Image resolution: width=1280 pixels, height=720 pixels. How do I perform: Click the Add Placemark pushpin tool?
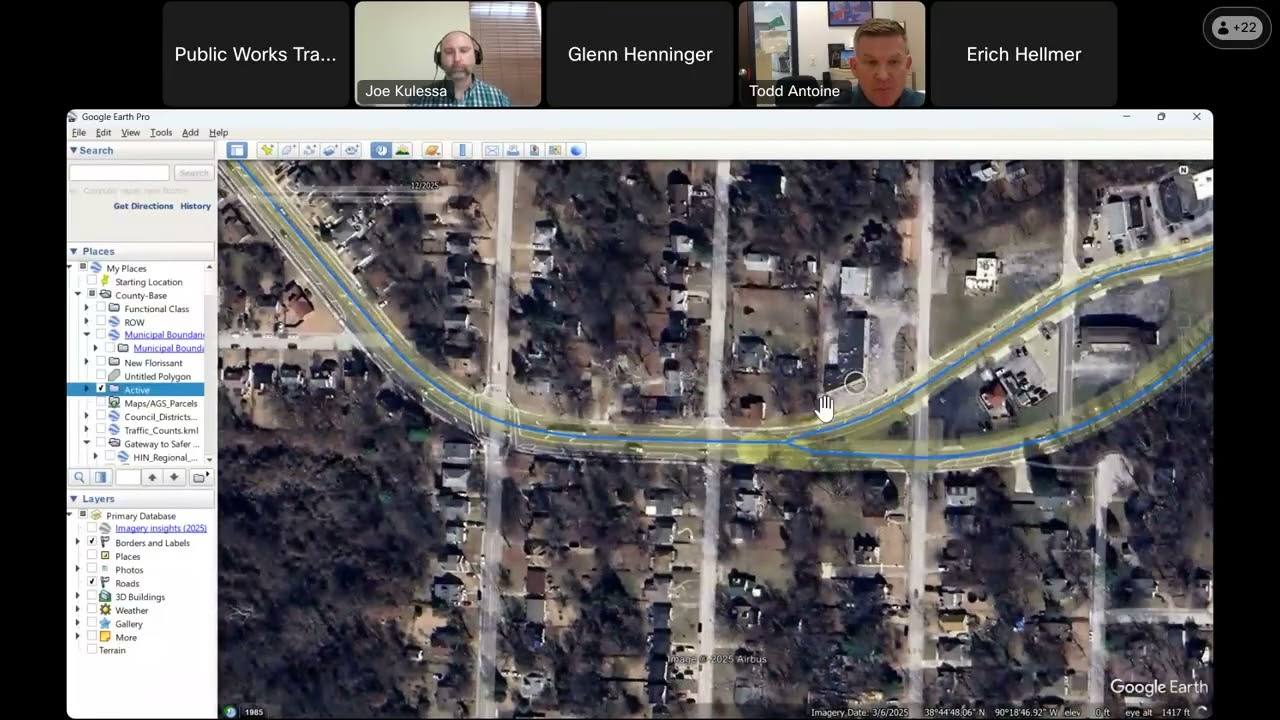tap(267, 150)
